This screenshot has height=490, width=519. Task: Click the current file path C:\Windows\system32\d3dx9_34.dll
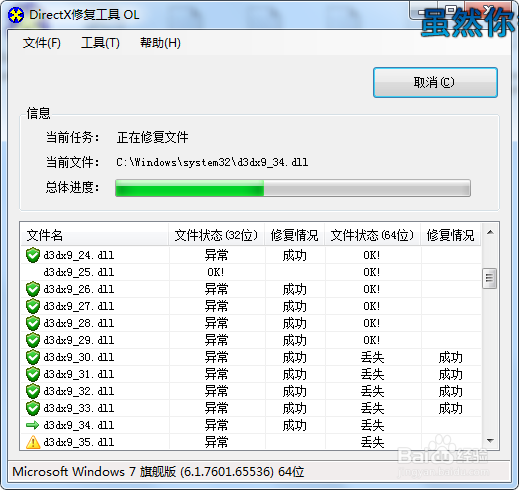(212, 163)
